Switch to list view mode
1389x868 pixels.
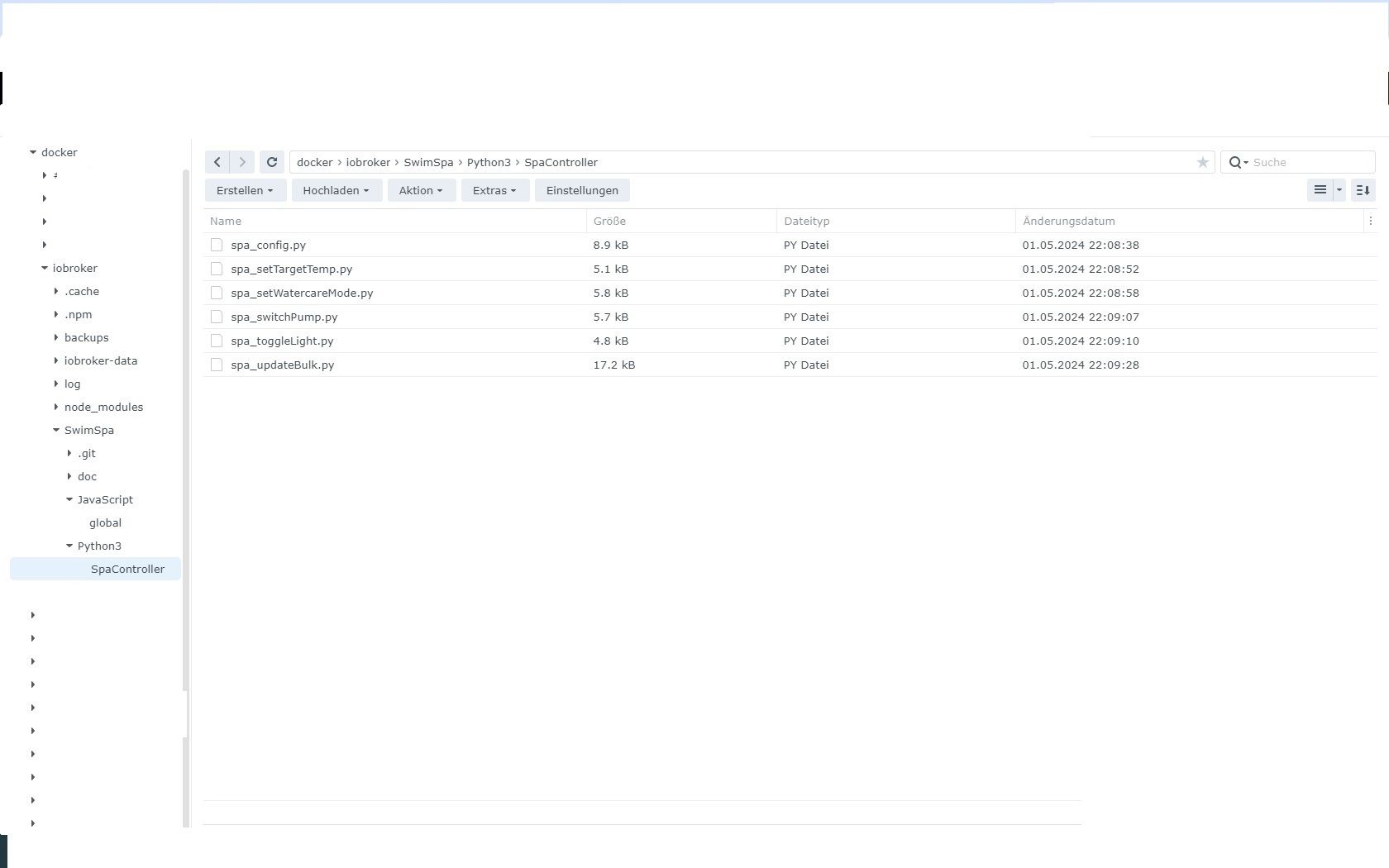[1320, 190]
